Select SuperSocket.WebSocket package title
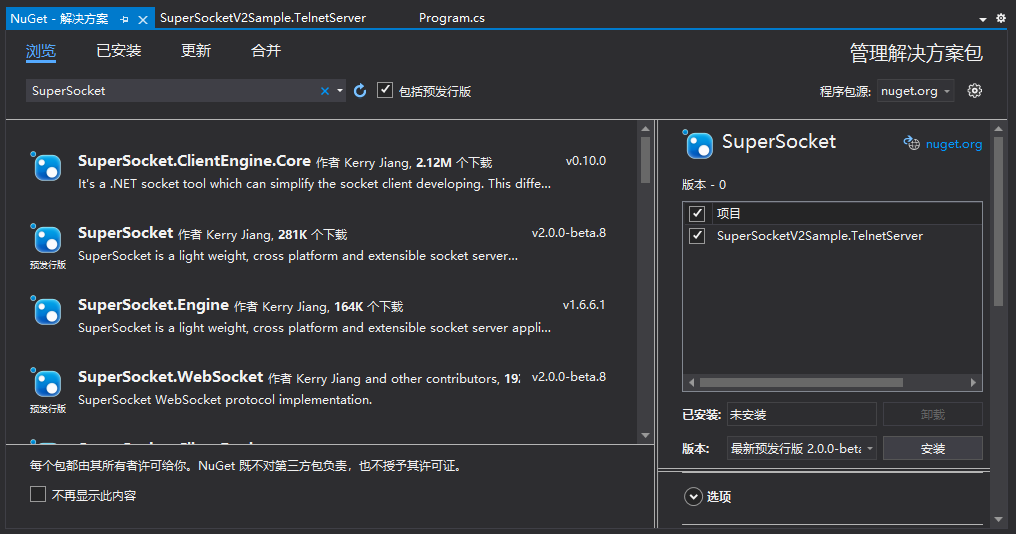Viewport: 1016px width, 534px height. click(170, 377)
